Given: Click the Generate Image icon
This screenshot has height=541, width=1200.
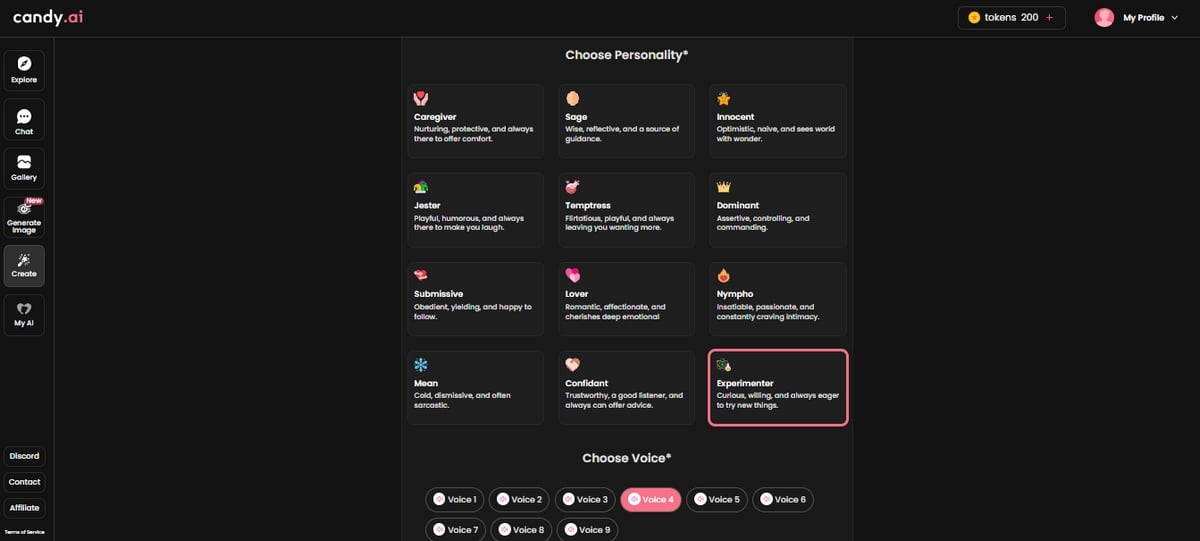Looking at the screenshot, I should [24, 209].
